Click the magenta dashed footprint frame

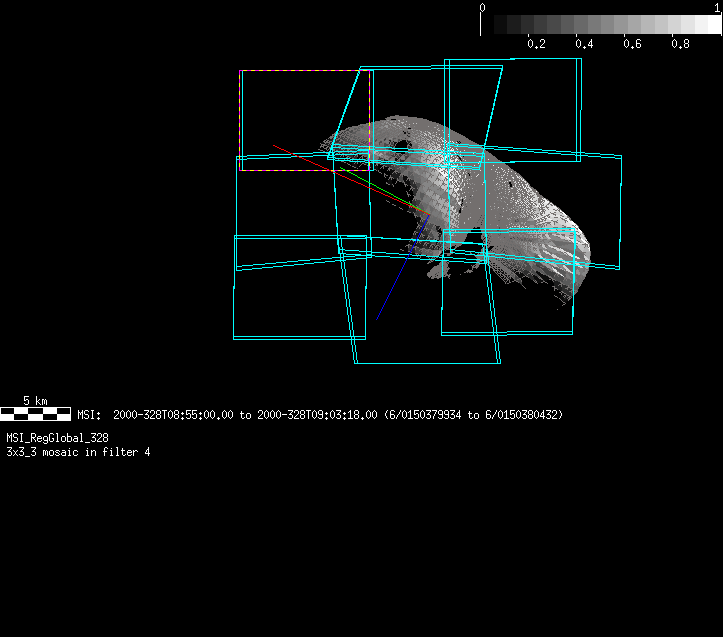(242, 120)
